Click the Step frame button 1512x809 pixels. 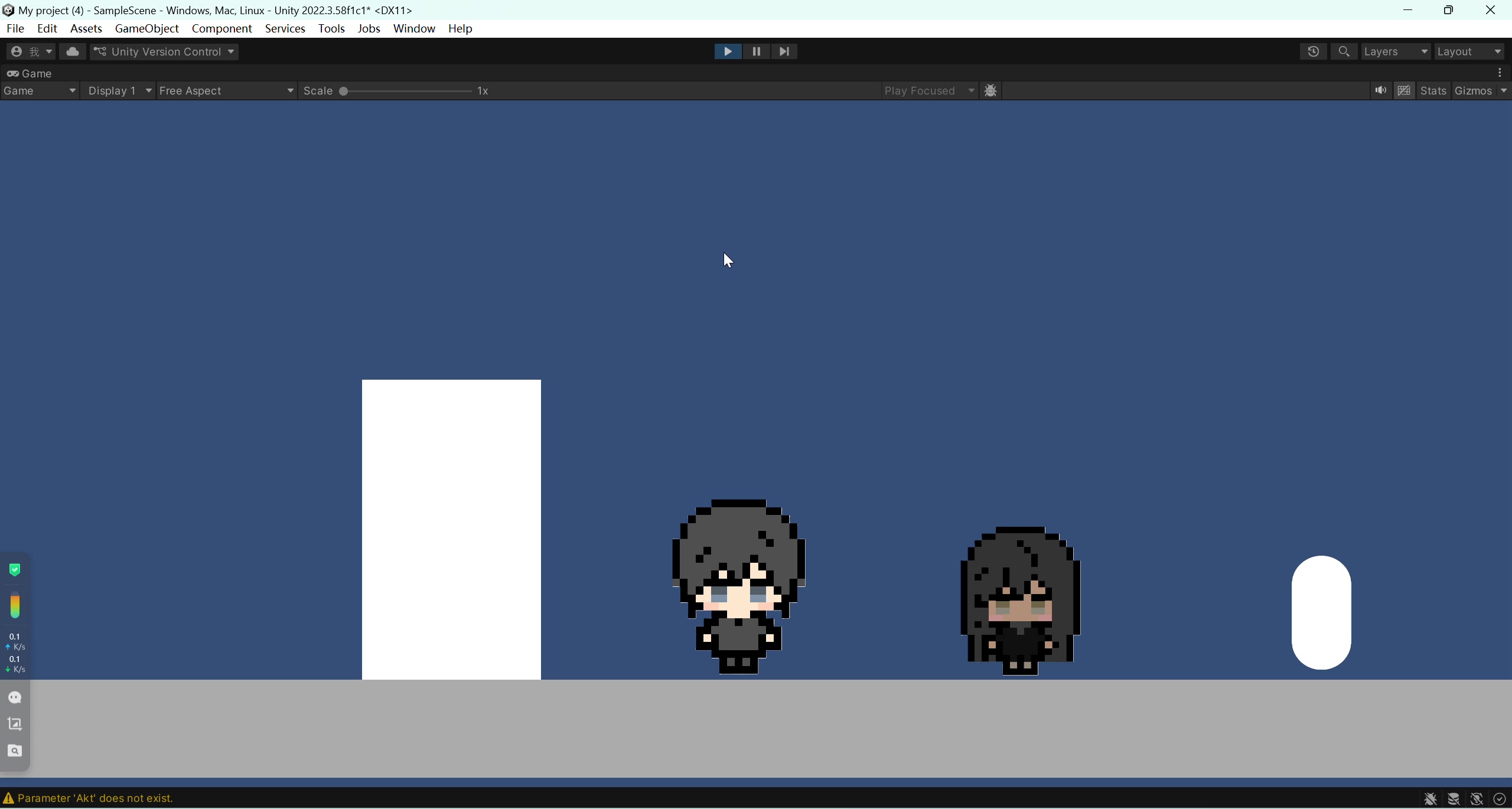784,51
